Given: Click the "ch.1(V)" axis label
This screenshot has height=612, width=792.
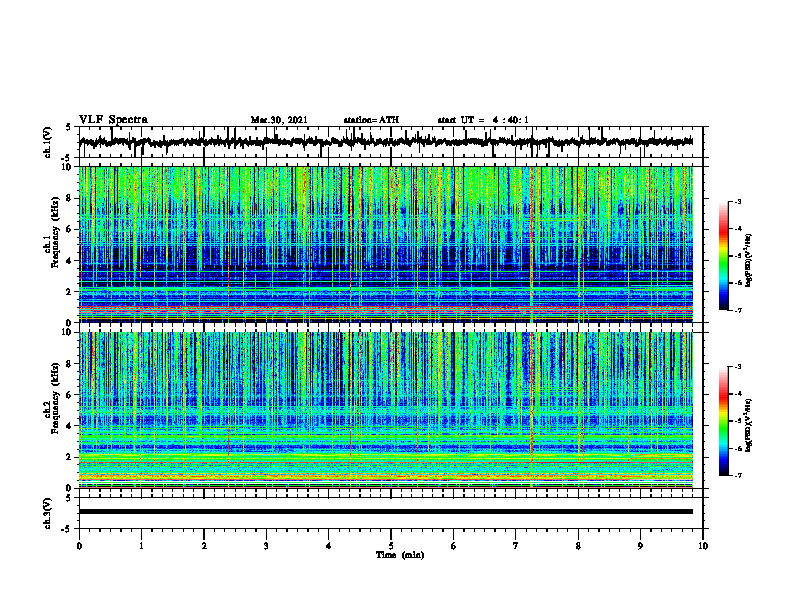Looking at the screenshot, I should pyautogui.click(x=48, y=142).
